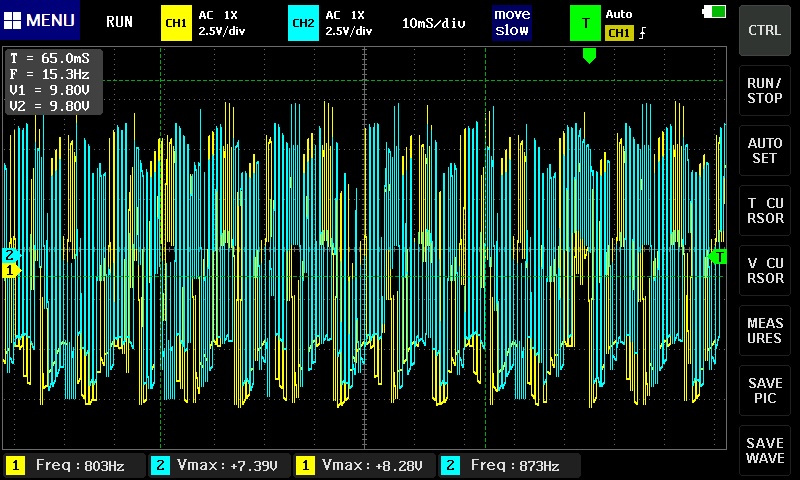Click the green trigger T icon
Screen dimensions: 800x480
click(585, 22)
